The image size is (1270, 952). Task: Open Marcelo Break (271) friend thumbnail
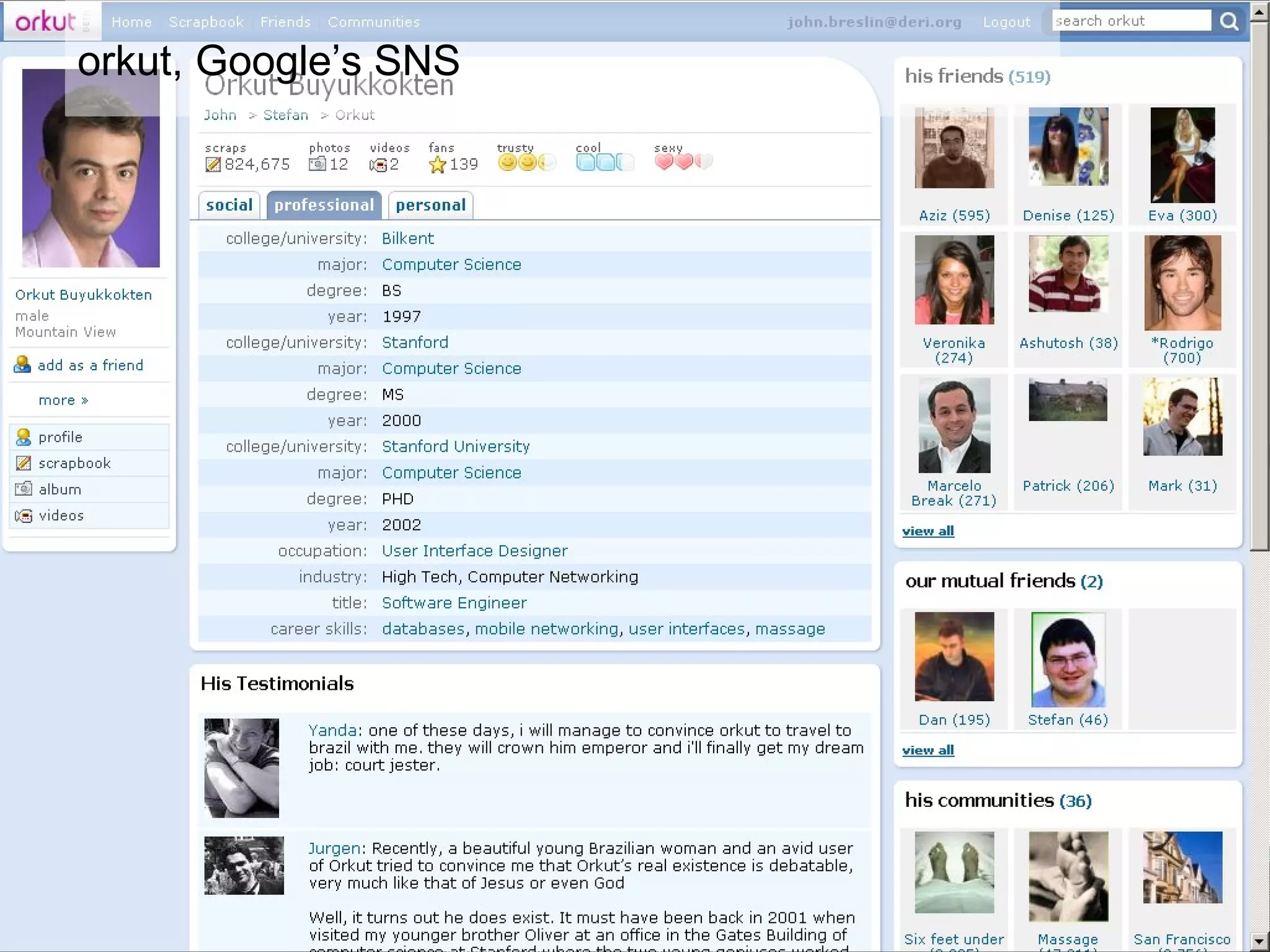click(954, 425)
